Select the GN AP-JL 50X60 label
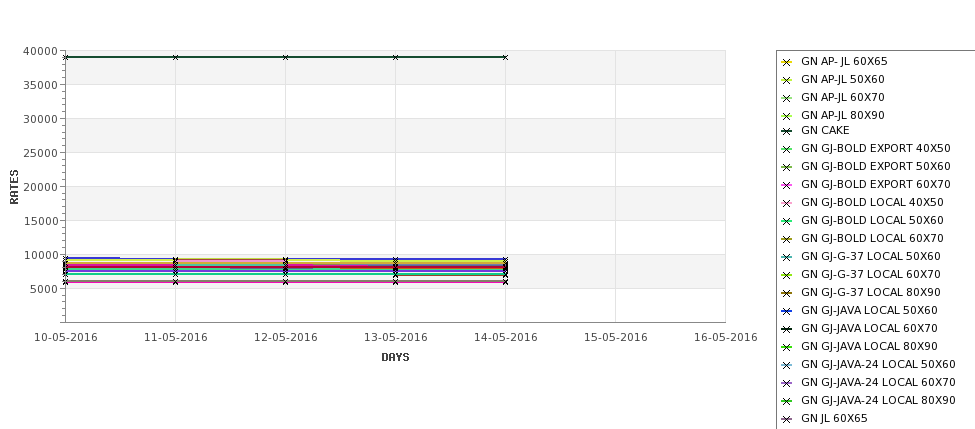The width and height of the screenshot is (975, 429). pos(843,80)
